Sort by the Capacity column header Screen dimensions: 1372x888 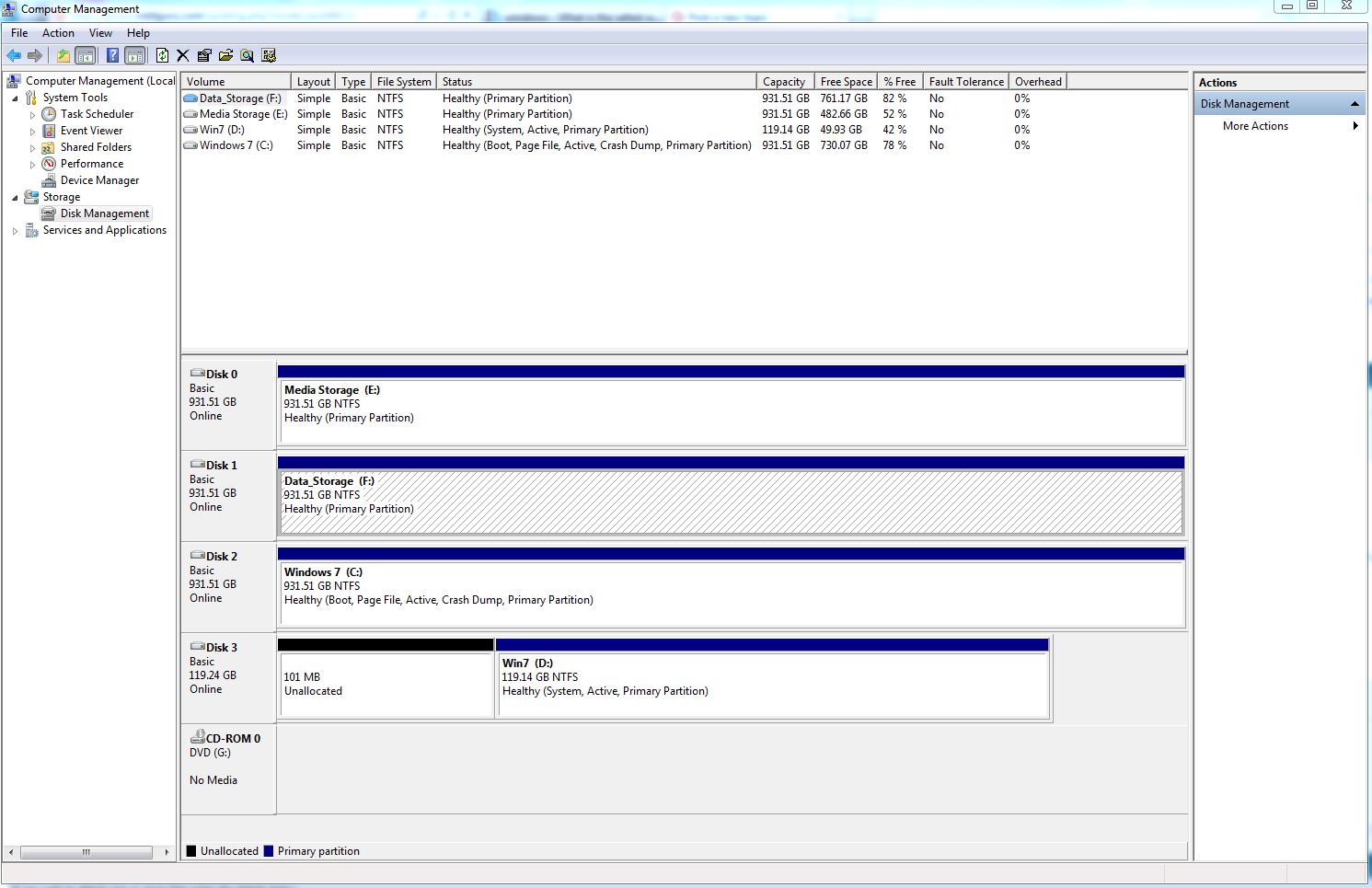pyautogui.click(x=785, y=82)
